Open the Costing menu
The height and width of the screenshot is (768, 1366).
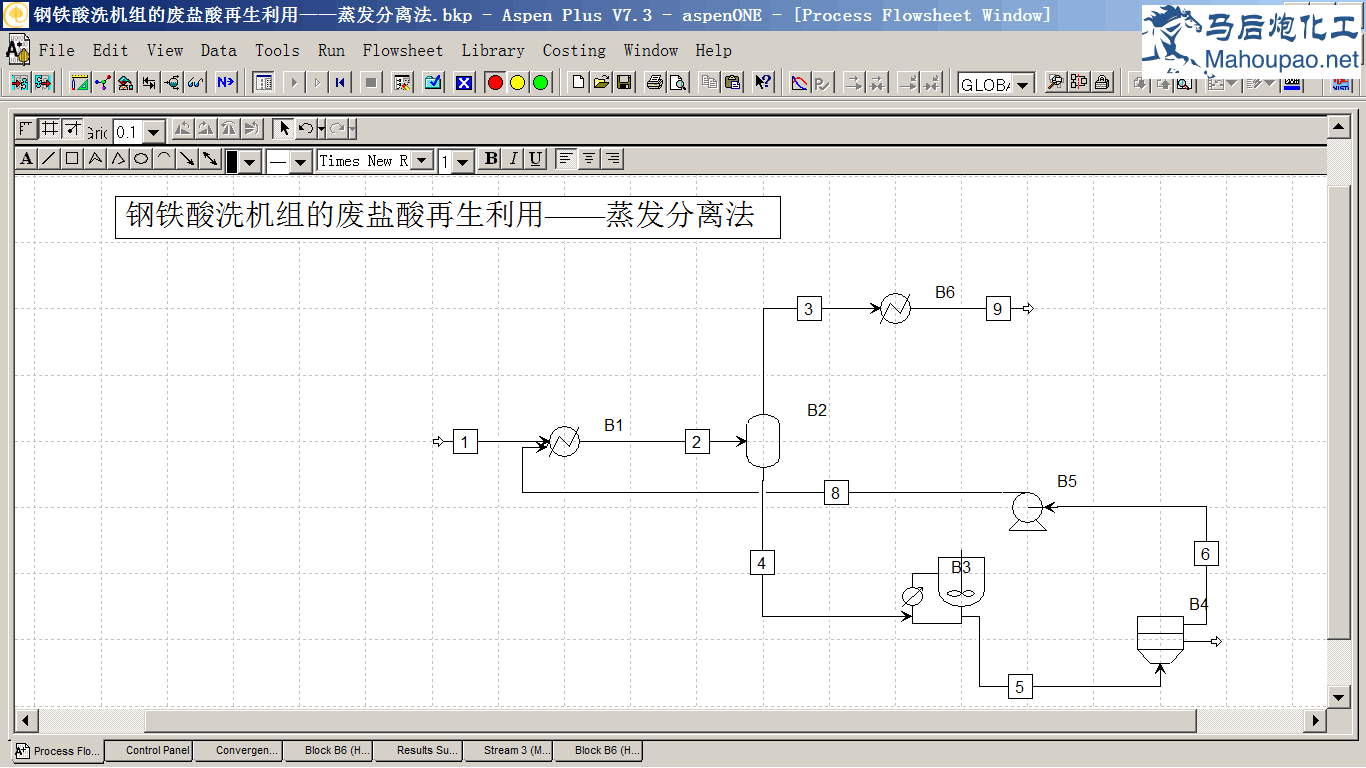tap(574, 50)
